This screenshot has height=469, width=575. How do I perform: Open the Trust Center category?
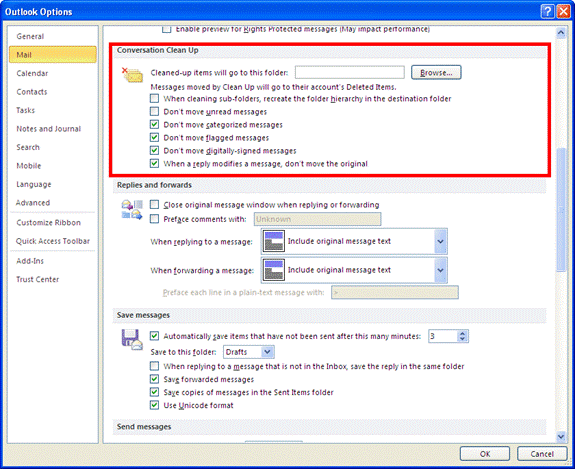click(x=37, y=279)
